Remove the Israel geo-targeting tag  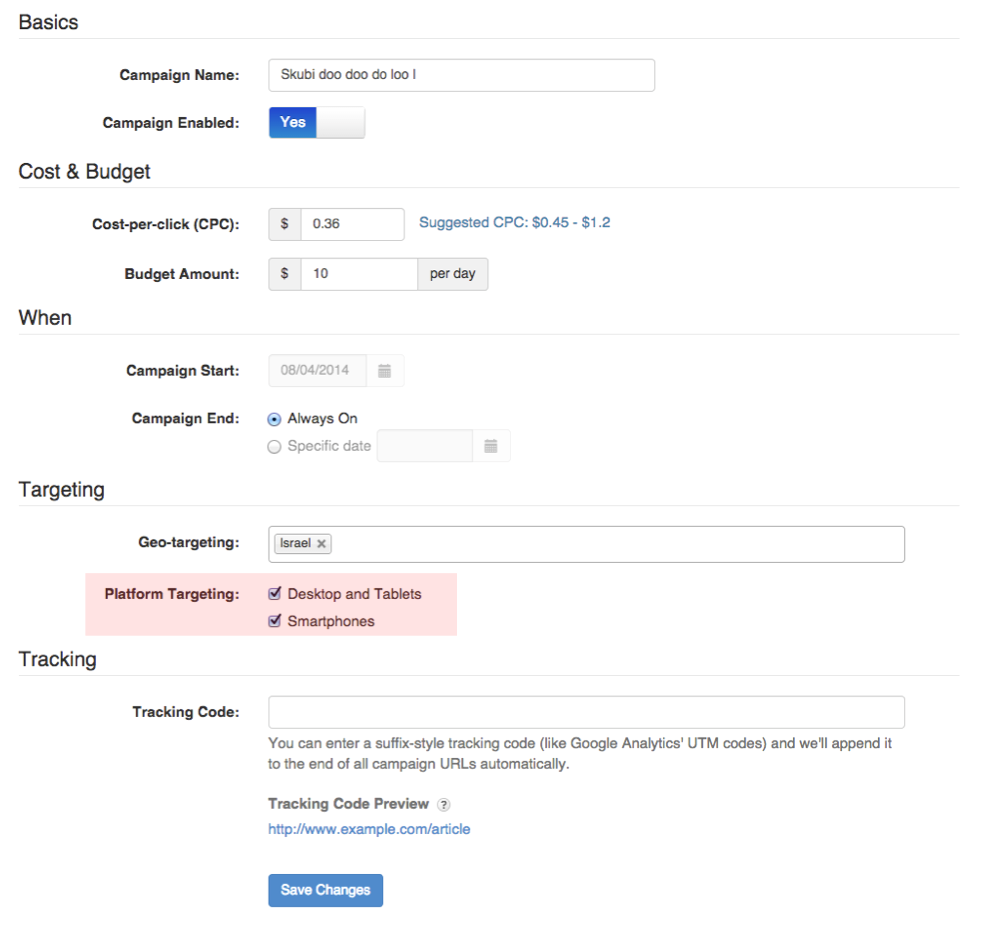tap(321, 544)
